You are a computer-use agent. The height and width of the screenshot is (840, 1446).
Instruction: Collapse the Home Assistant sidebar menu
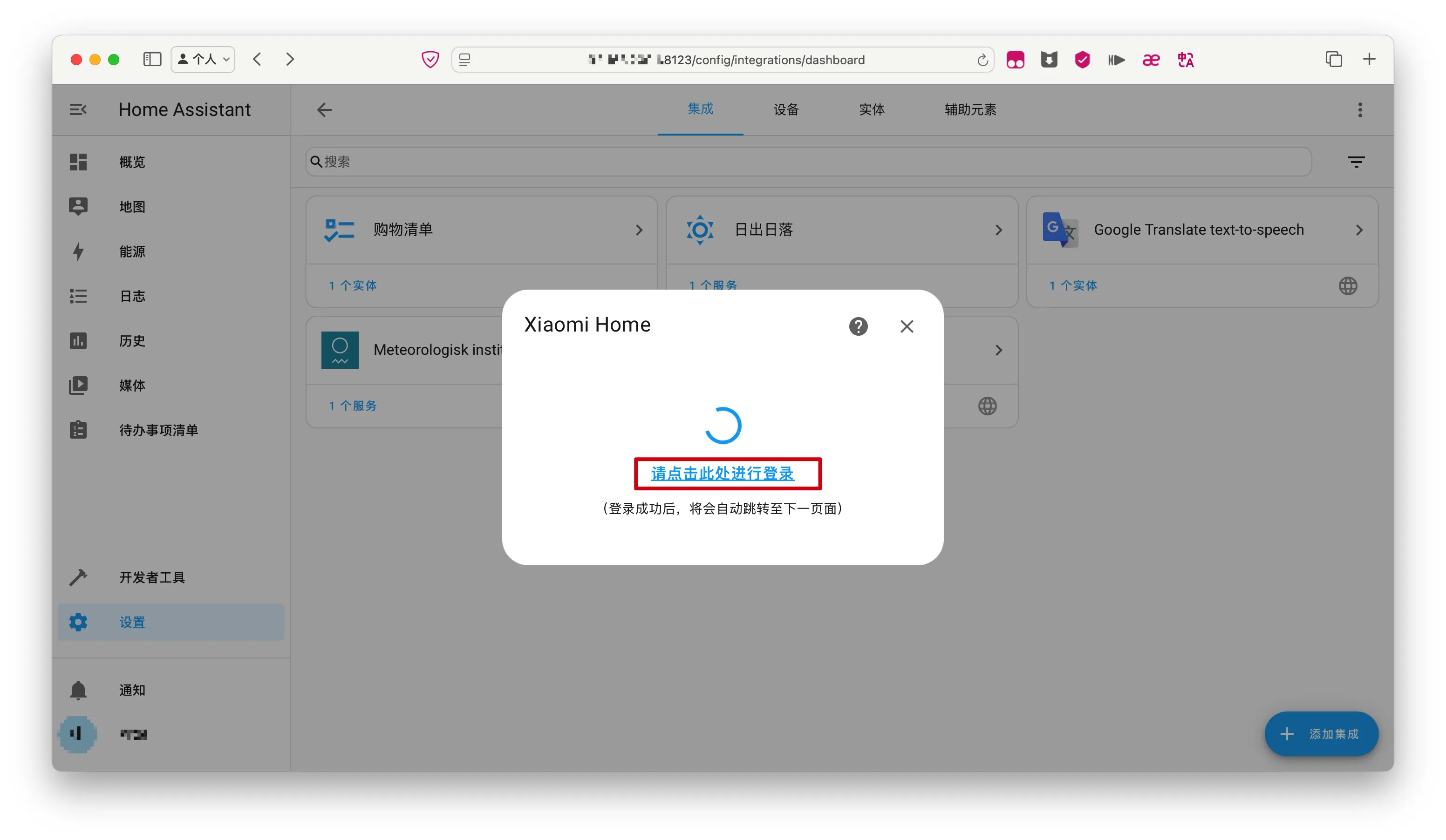click(78, 109)
